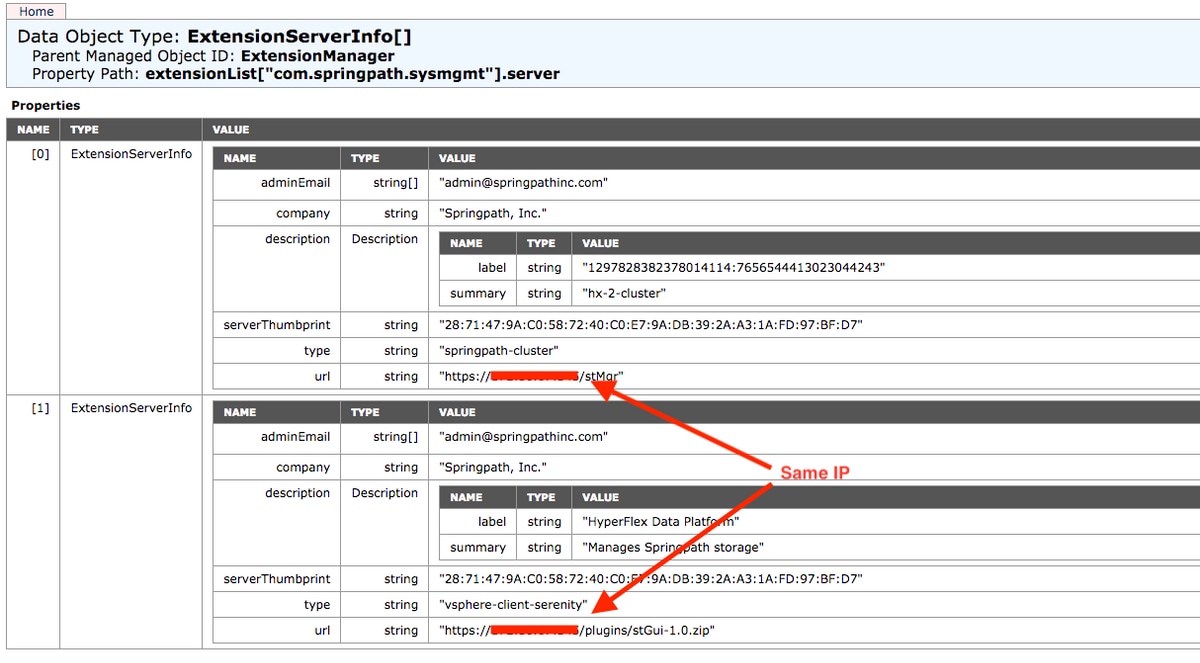
Task: Click adminEmail name in entry [1]
Action: click(295, 437)
